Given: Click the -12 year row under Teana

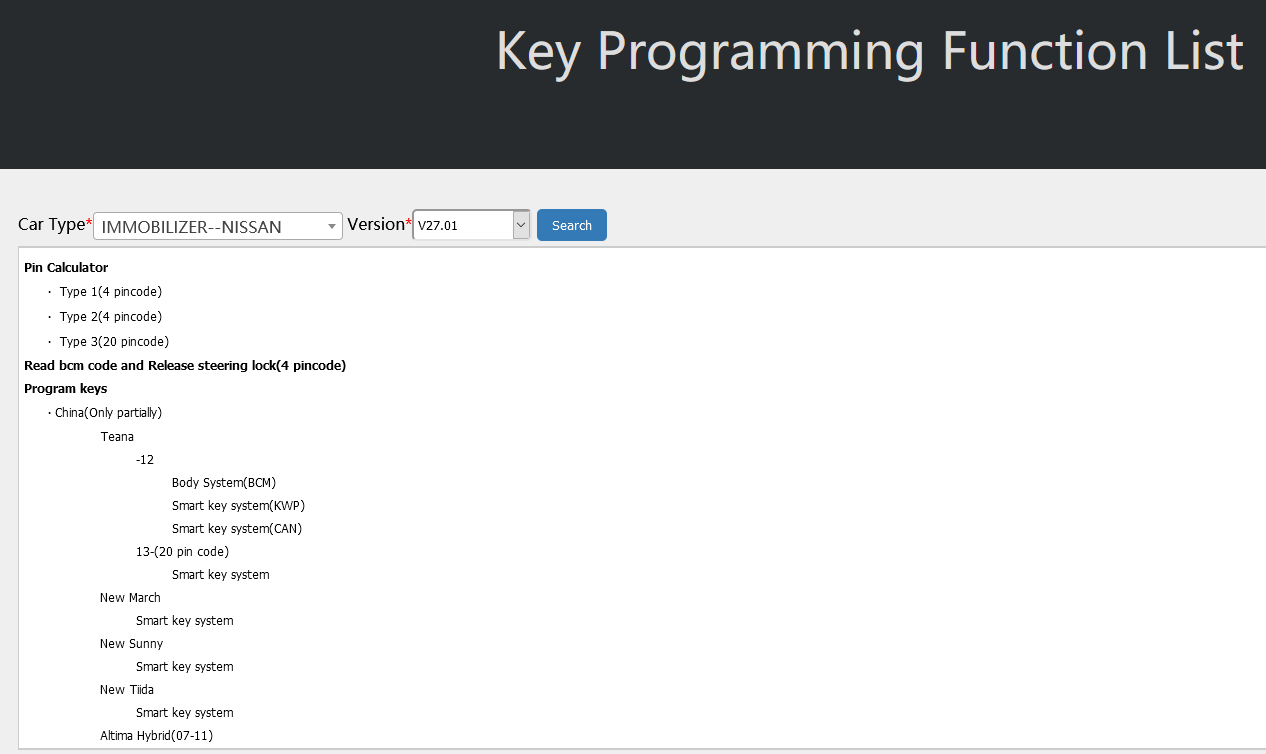Looking at the screenshot, I should (145, 459).
